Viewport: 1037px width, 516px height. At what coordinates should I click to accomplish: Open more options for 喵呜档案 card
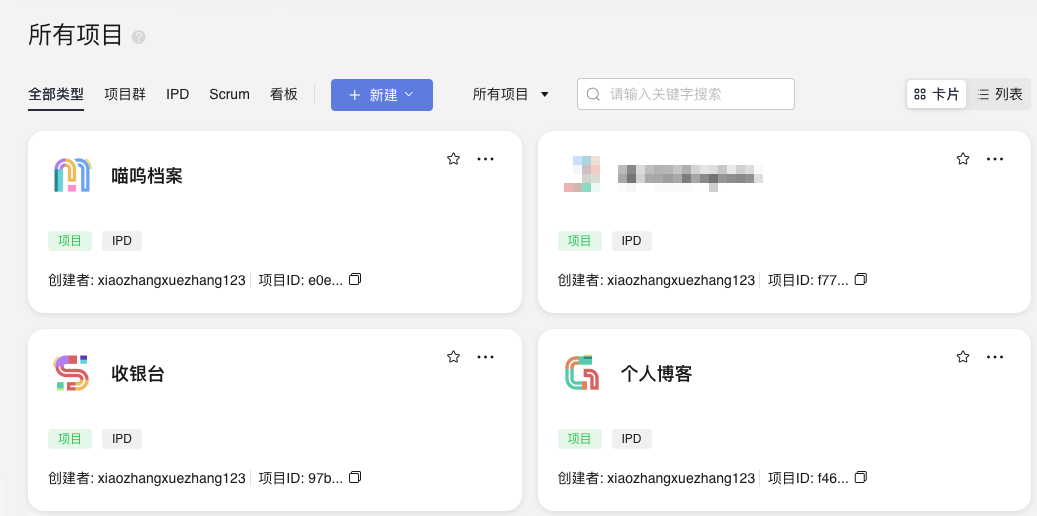pos(485,159)
